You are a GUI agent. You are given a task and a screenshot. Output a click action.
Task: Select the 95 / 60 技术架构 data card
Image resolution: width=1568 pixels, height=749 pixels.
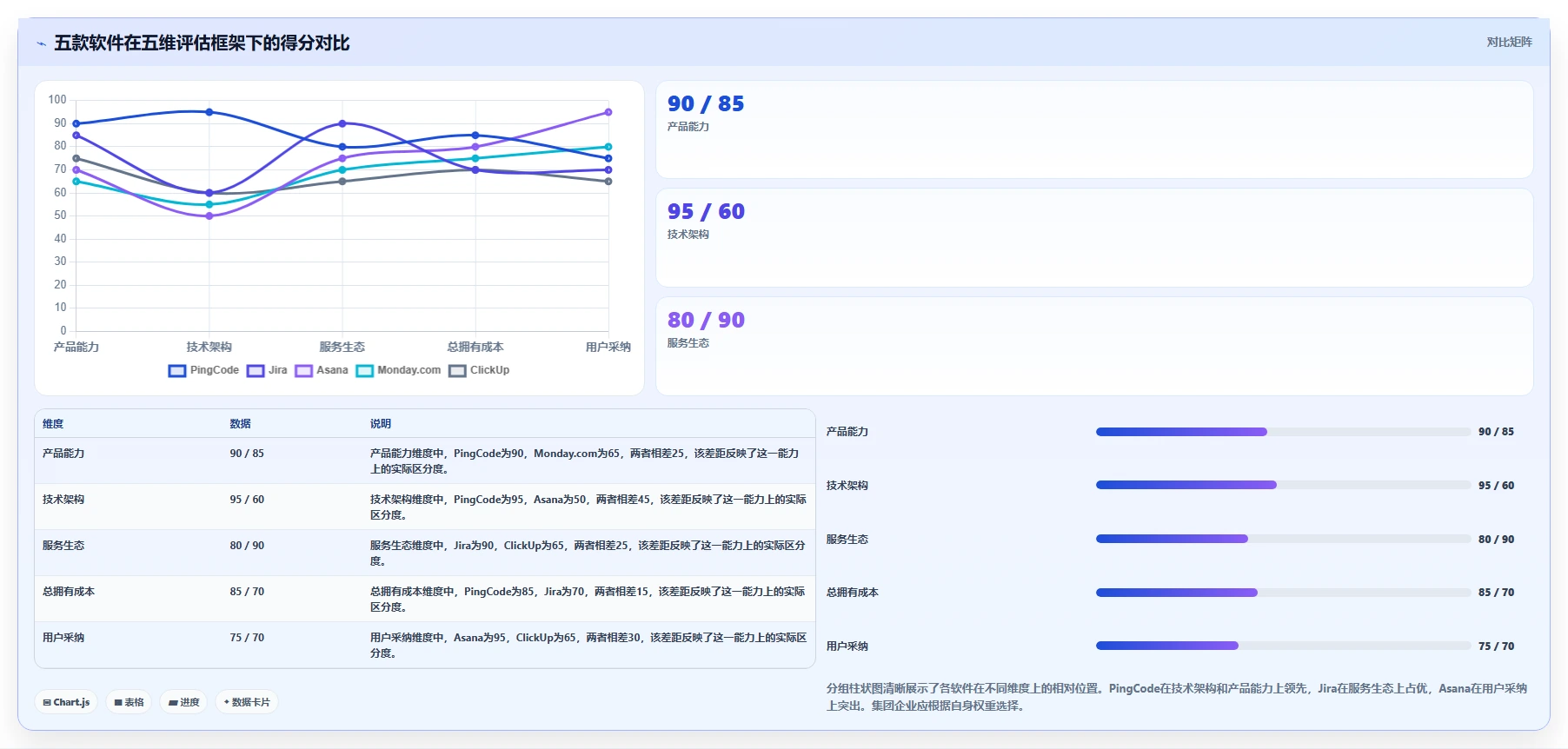pos(1094,238)
